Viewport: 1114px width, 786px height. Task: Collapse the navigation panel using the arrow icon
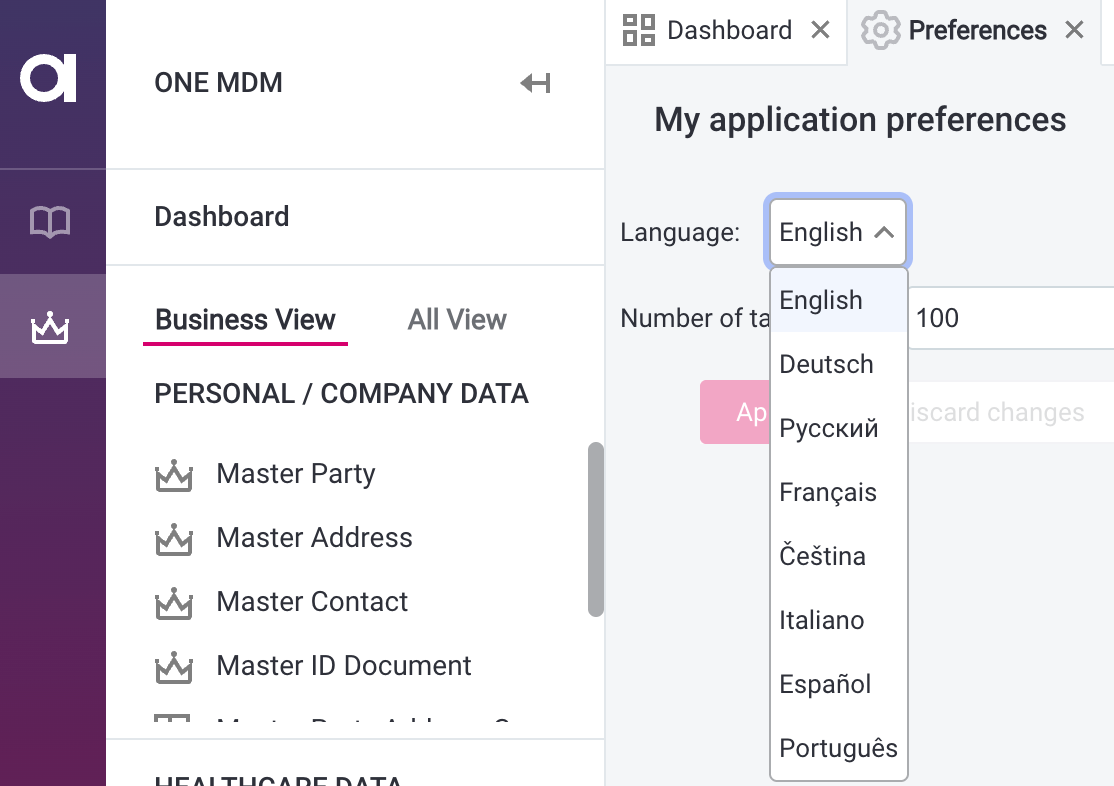click(535, 83)
